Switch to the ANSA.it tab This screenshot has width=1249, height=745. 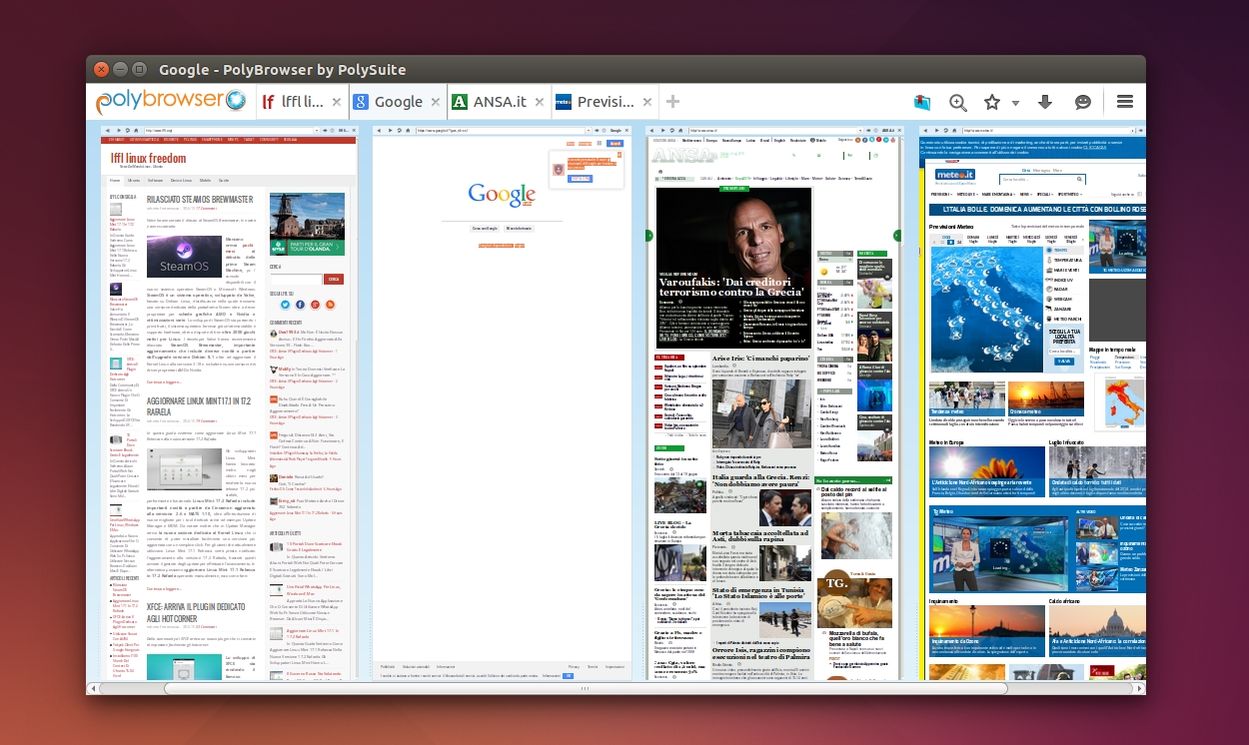click(497, 101)
